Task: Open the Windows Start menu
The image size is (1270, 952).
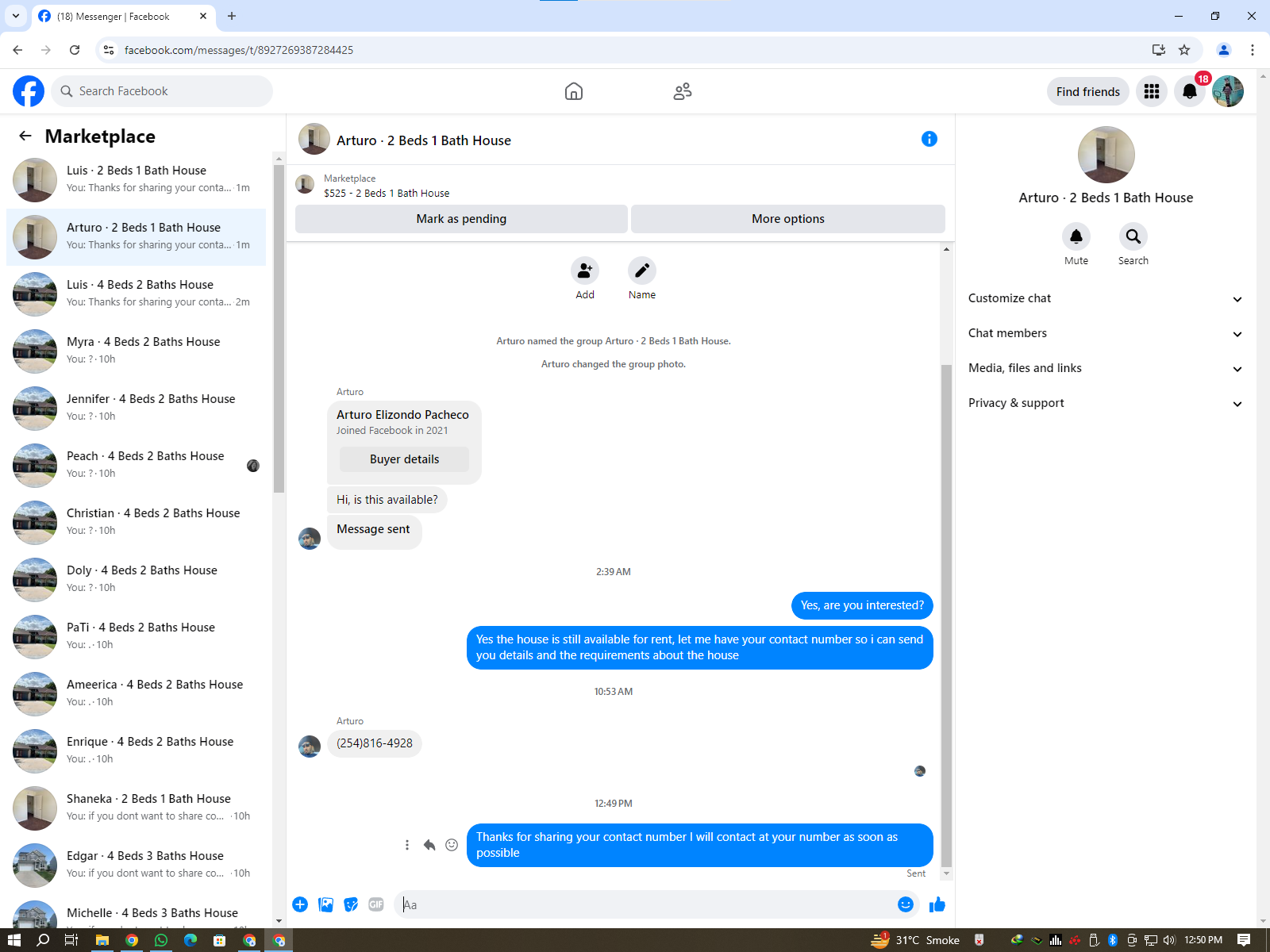Action: [x=14, y=940]
